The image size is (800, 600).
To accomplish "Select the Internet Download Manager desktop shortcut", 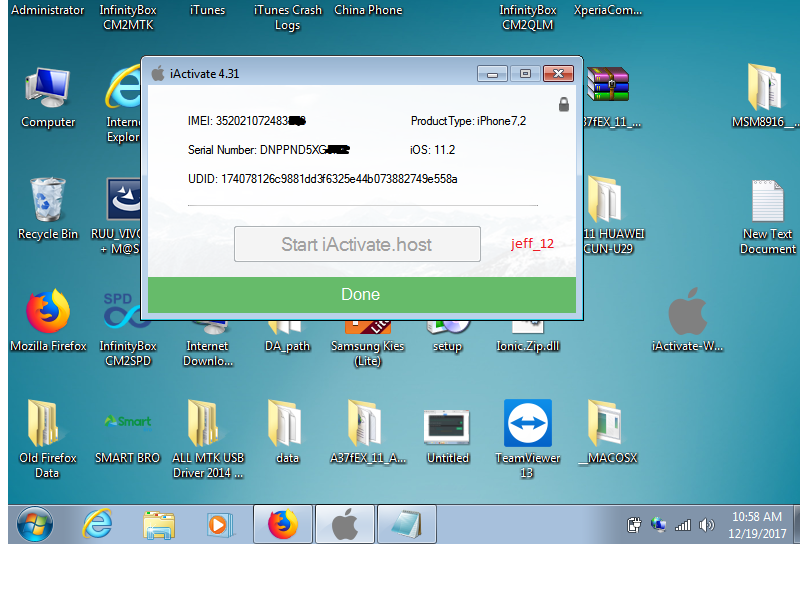I will coord(208,344).
